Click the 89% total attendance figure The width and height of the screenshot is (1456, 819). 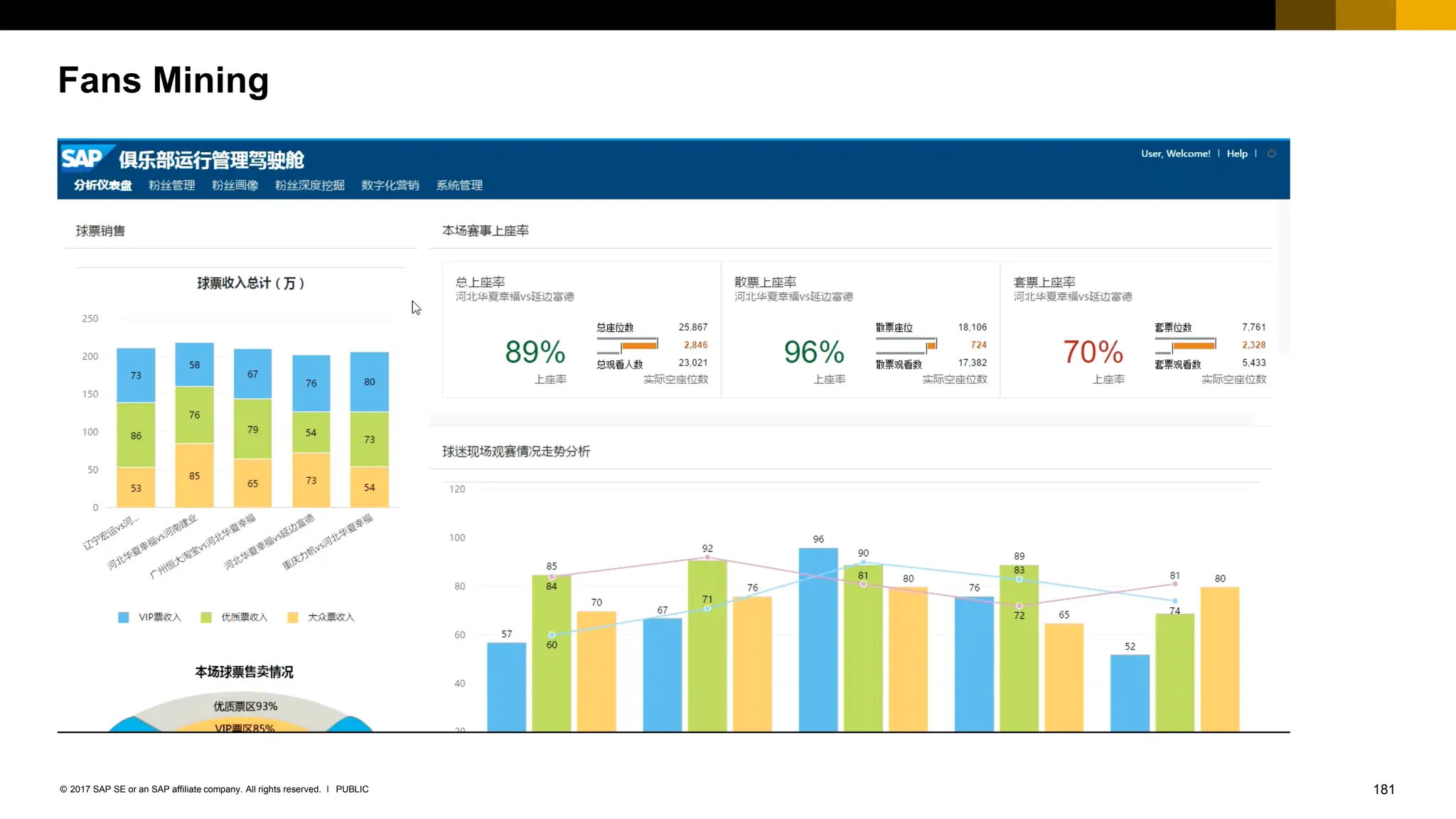coord(535,352)
